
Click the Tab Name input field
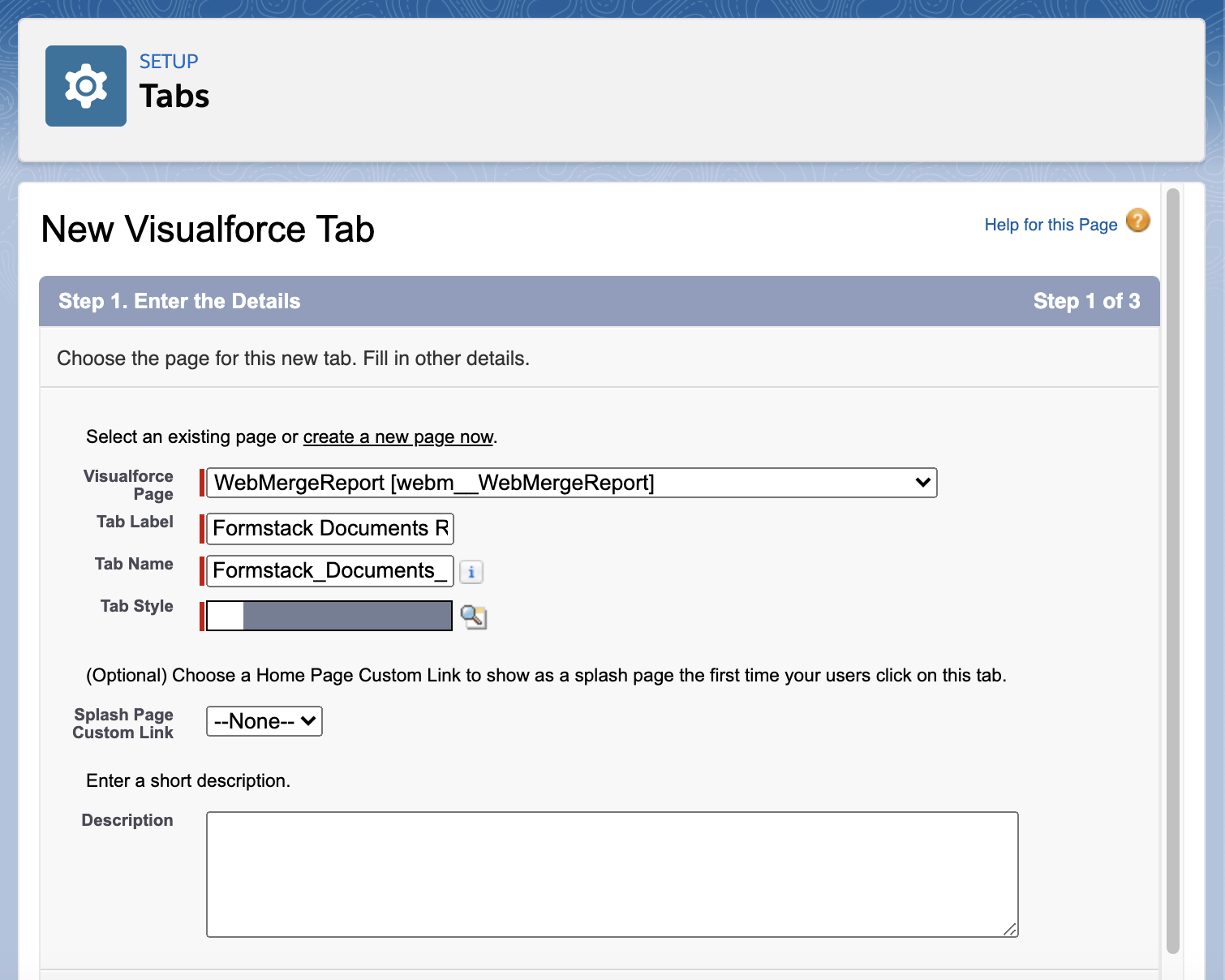click(x=329, y=570)
